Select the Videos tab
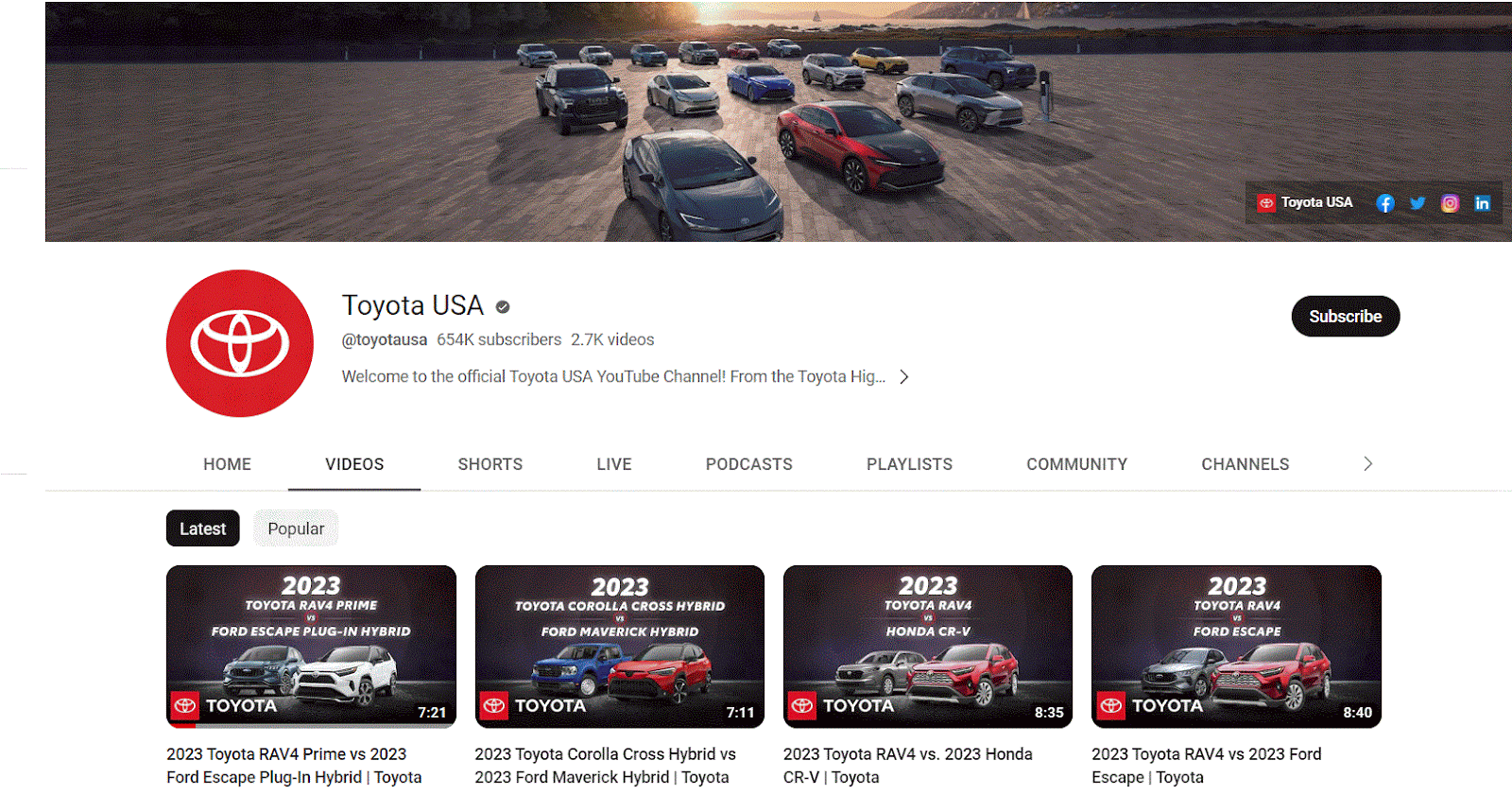Screen dimensions: 1512x795 pos(354,464)
